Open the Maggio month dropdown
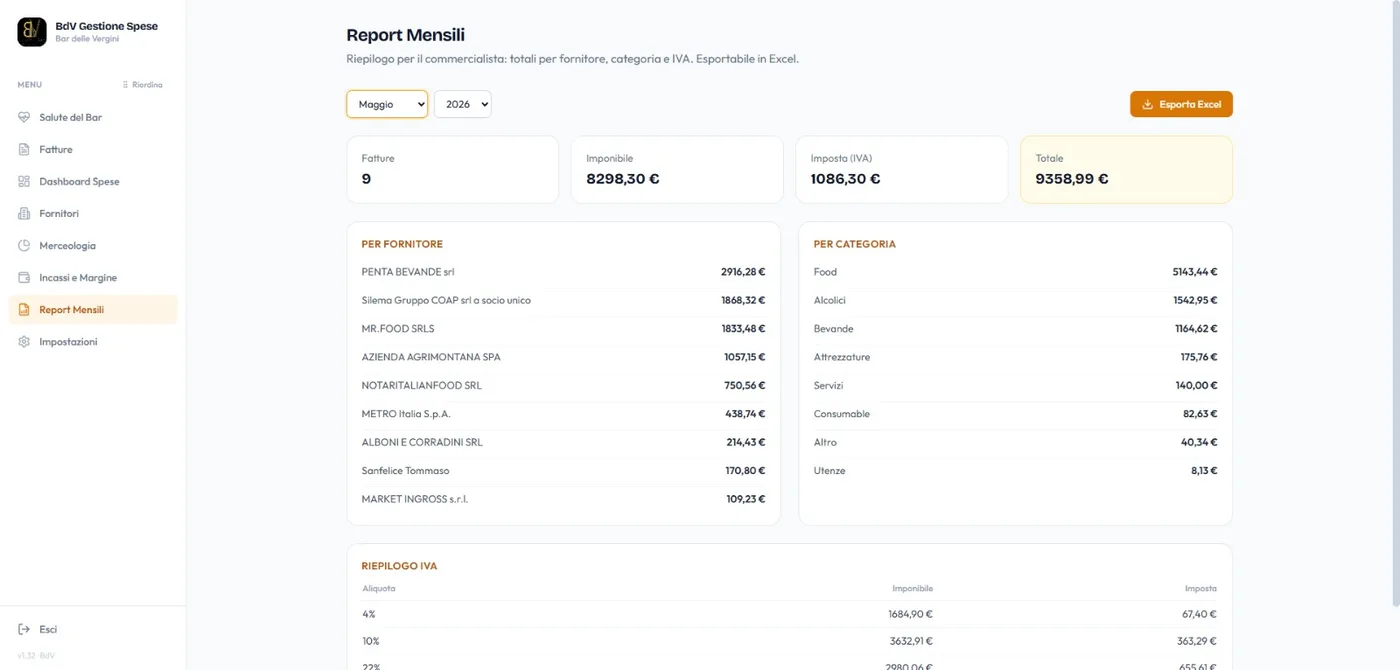 pos(387,104)
